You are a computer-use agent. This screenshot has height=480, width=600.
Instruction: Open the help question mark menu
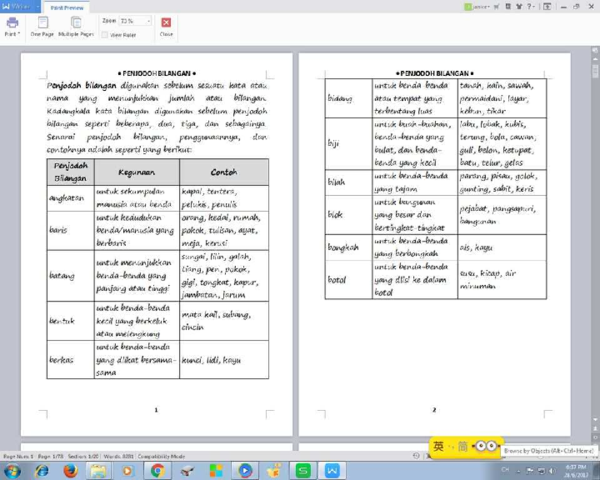[x=531, y=7]
